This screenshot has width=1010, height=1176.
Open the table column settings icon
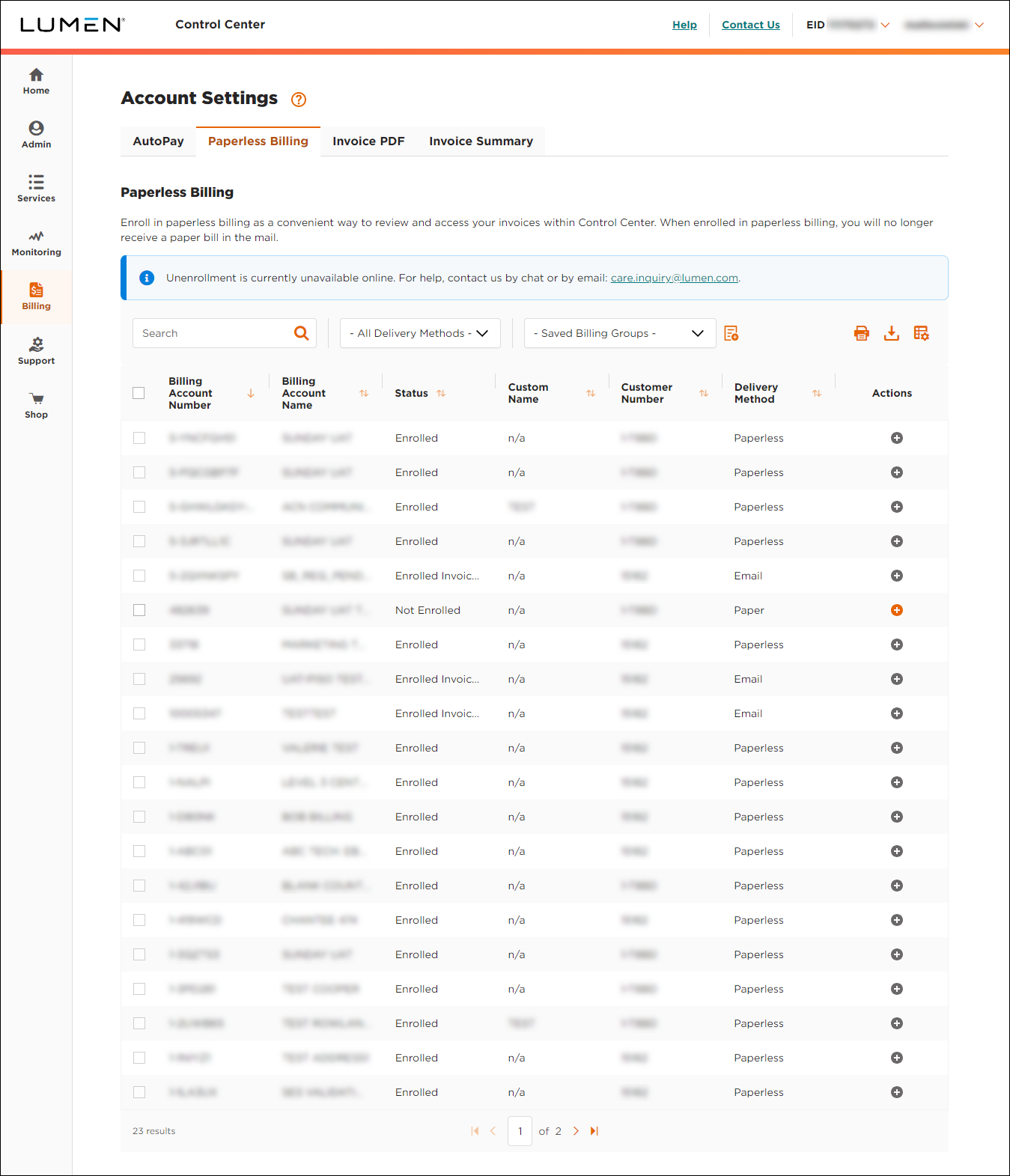click(x=921, y=333)
